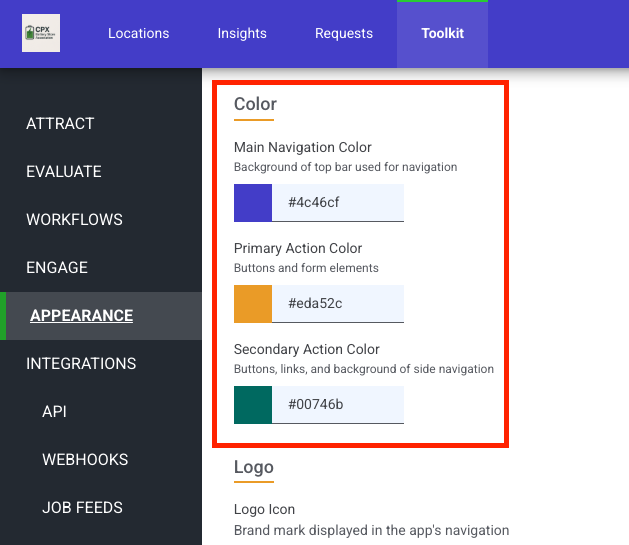Edit the #eda52c hex color field
Image resolution: width=629 pixels, height=545 pixels.
pos(338,304)
